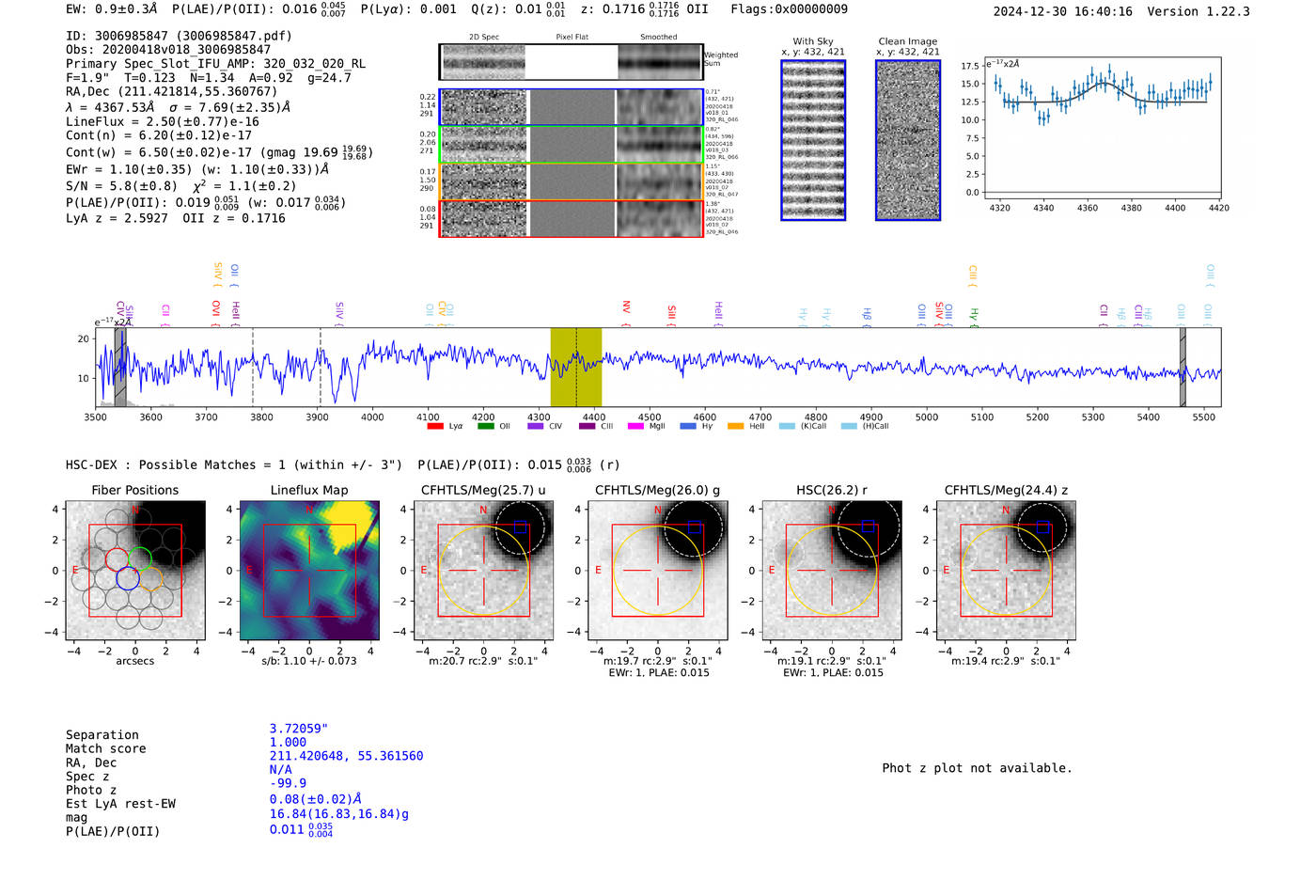This screenshot has height=896, width=1316.
Task: Click the blue fiber circle in Fiber Positions
Action: pyautogui.click(x=128, y=578)
